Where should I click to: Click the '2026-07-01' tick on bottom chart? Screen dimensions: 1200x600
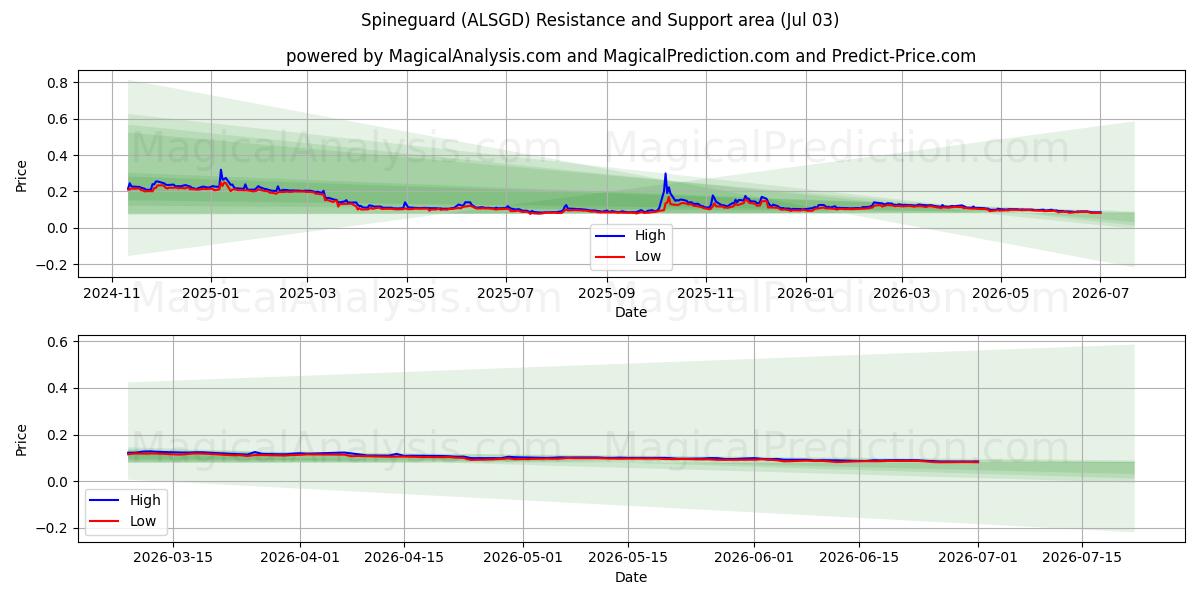coord(977,559)
